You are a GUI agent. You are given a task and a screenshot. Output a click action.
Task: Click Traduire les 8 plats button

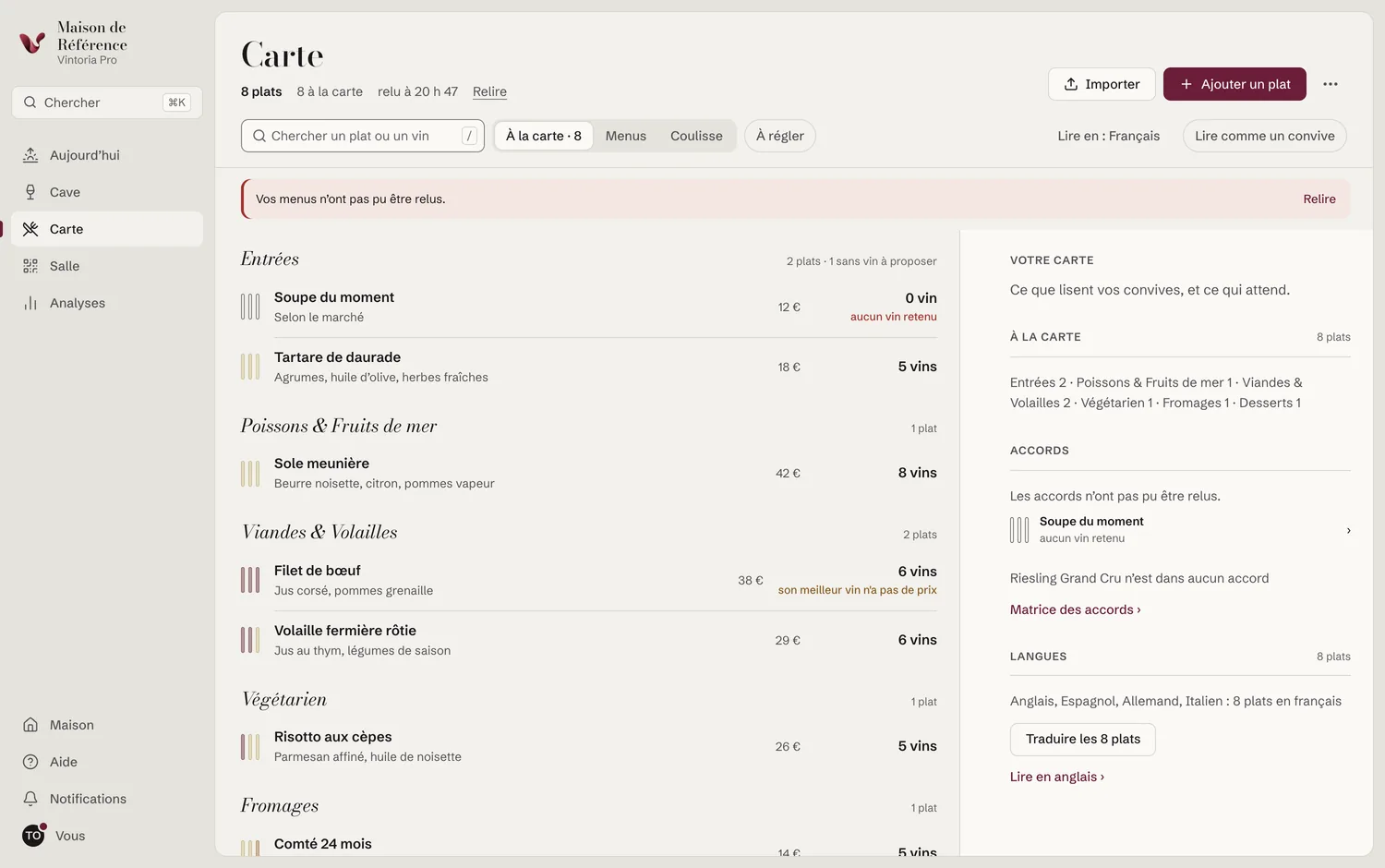pyautogui.click(x=1083, y=739)
